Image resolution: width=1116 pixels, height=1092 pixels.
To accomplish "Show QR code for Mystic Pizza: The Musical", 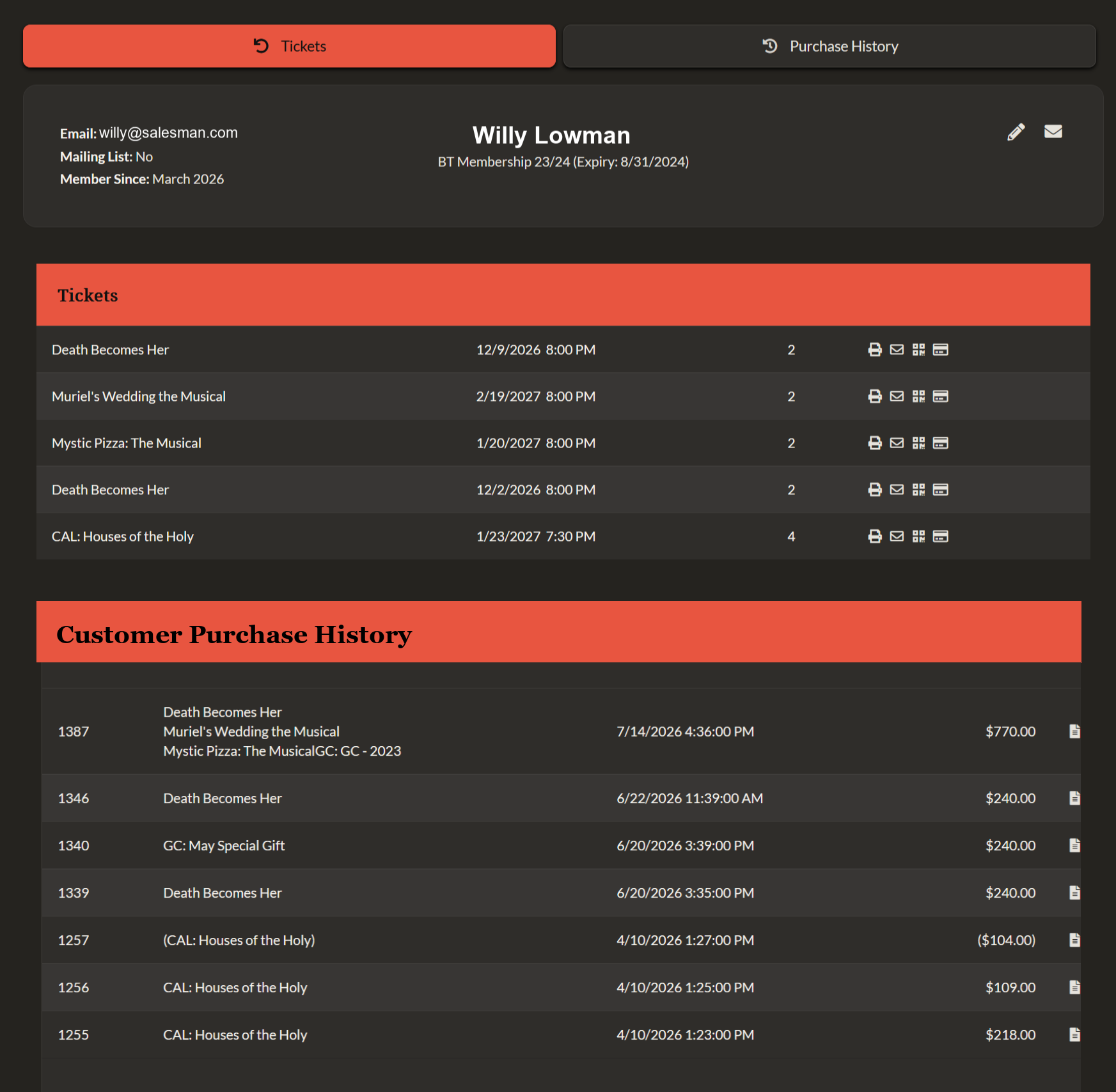I will tap(918, 443).
